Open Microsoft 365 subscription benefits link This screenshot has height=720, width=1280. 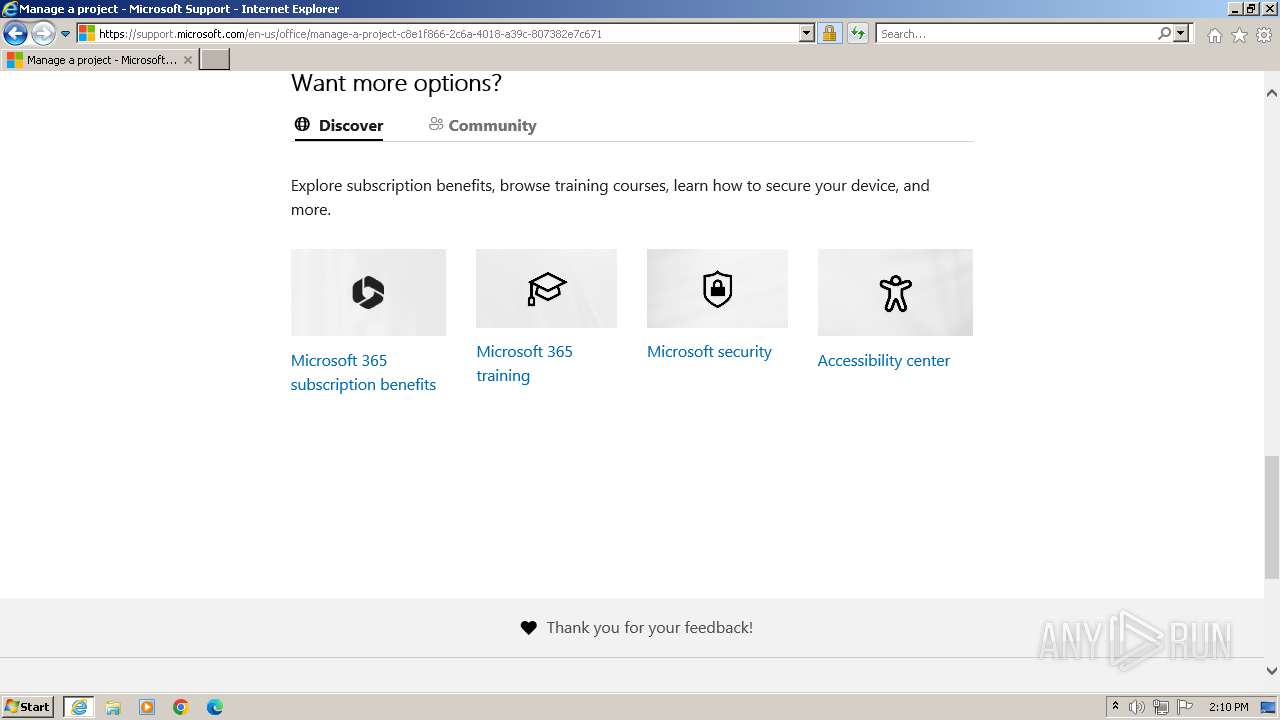363,372
